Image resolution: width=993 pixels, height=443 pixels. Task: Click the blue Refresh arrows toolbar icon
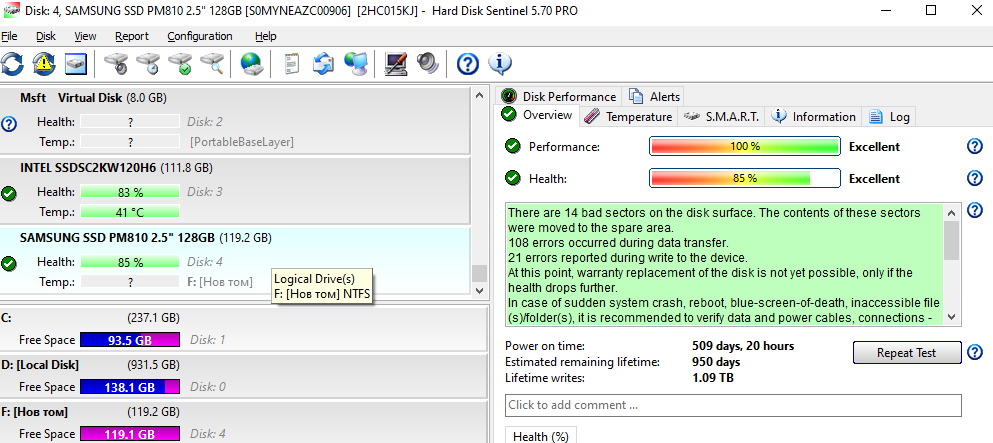(12, 63)
